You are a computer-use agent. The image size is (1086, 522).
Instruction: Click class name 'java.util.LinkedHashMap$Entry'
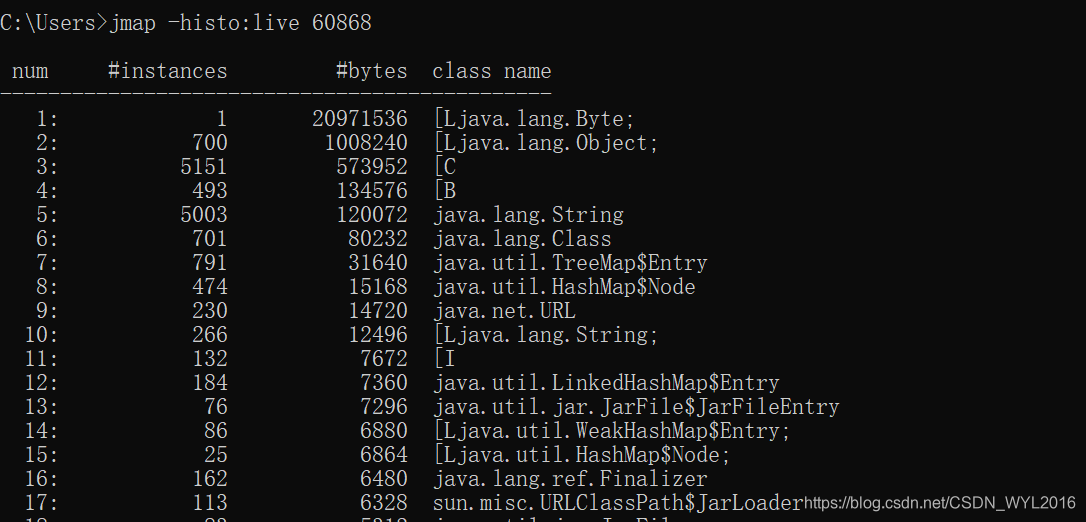click(x=606, y=383)
